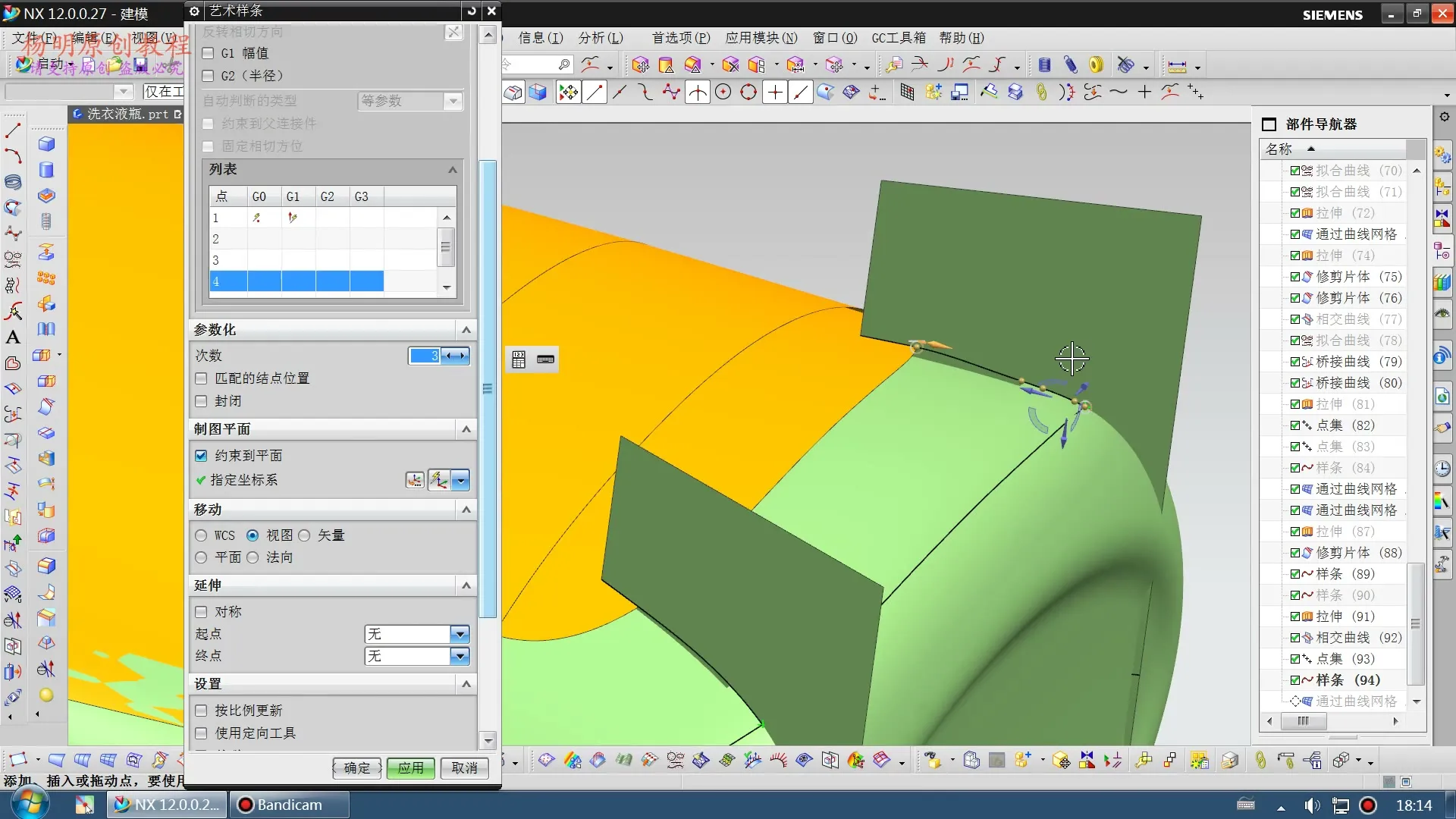
Task: Toggle the 约束到平面 checkbox
Action: (201, 456)
